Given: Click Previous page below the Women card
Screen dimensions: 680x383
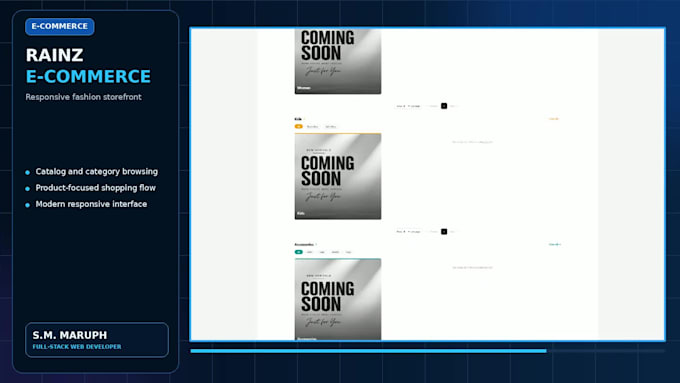Looking at the screenshot, I should coord(432,106).
